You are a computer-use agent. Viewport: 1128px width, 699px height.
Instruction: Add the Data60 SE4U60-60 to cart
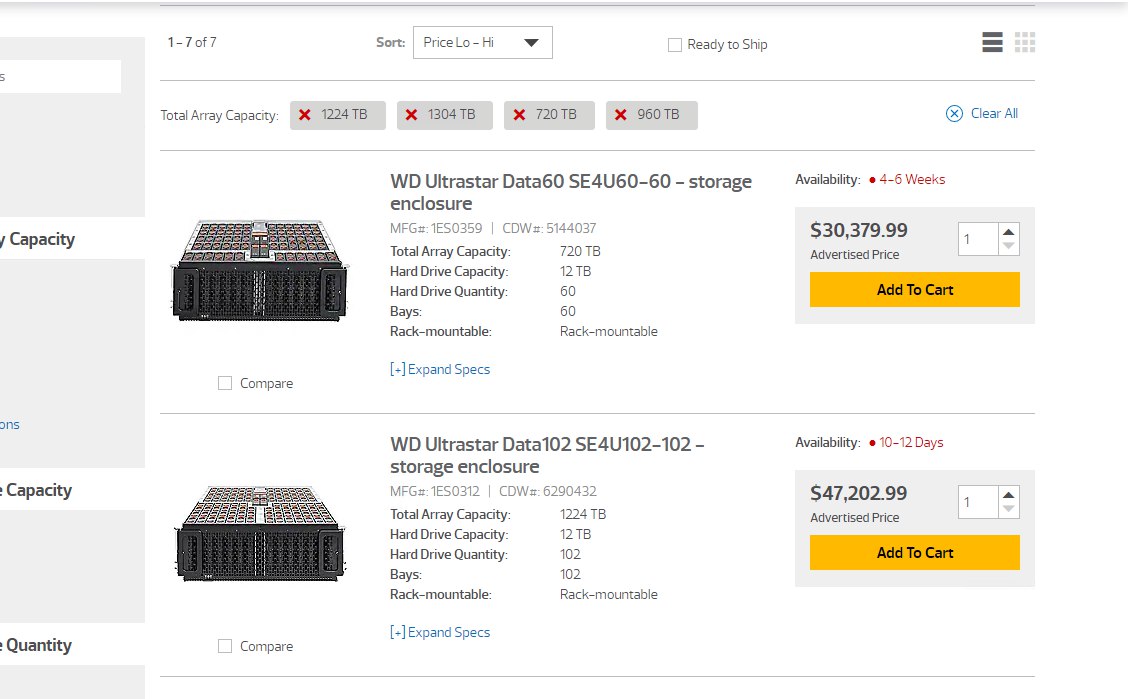click(x=914, y=290)
